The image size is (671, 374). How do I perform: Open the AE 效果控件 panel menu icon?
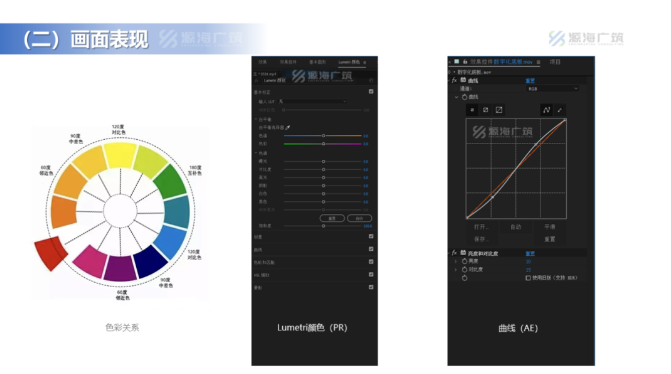(x=538, y=62)
